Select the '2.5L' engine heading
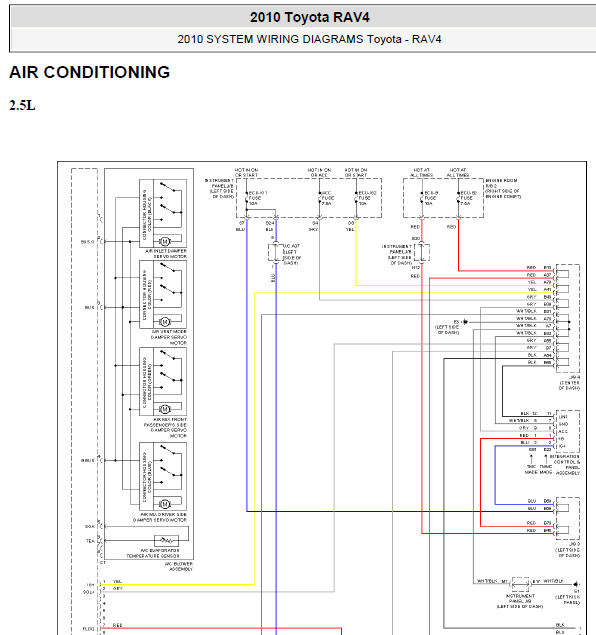 coord(22,106)
